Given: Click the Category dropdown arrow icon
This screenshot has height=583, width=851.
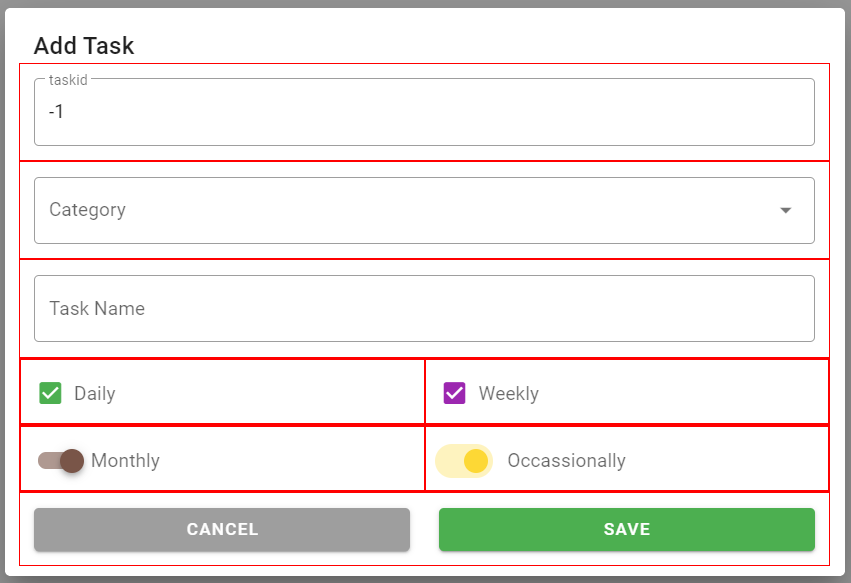Looking at the screenshot, I should [x=785, y=210].
